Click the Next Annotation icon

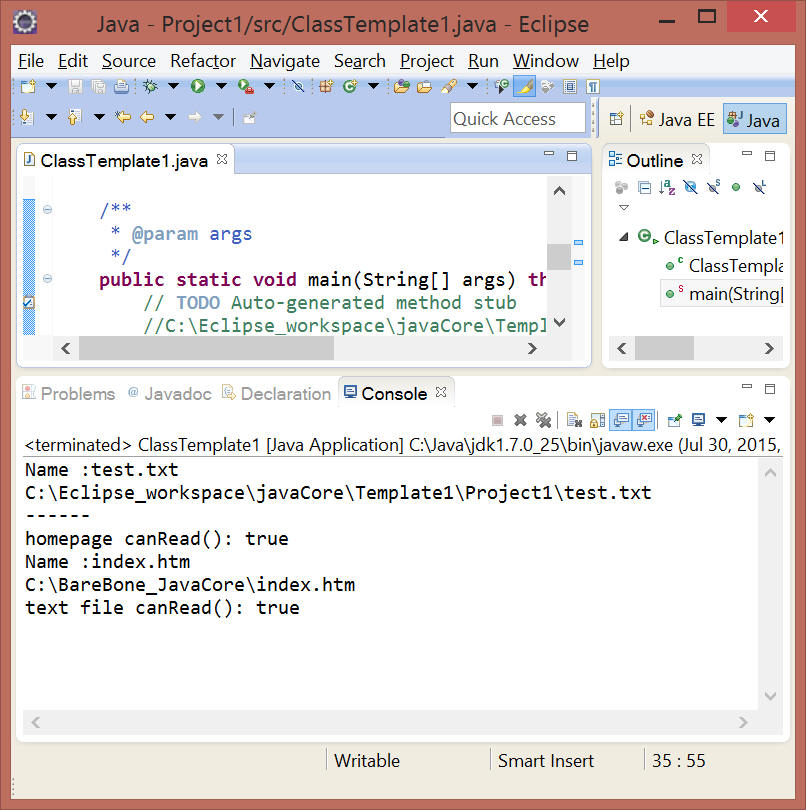click(27, 117)
